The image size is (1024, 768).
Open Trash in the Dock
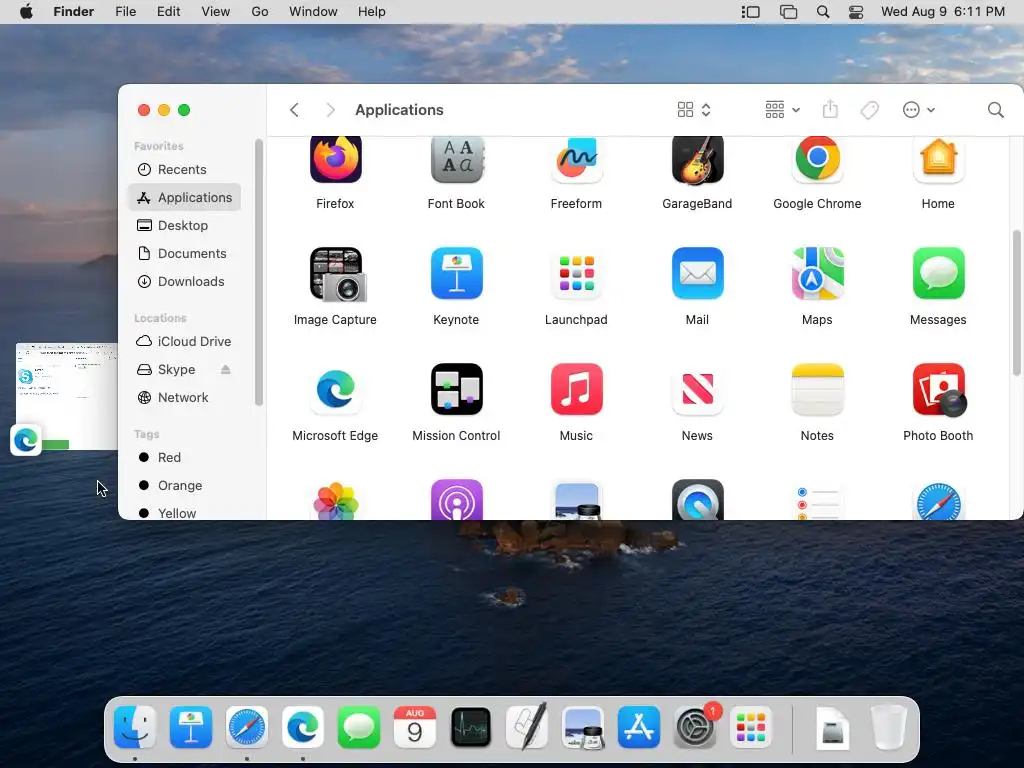[x=888, y=728]
